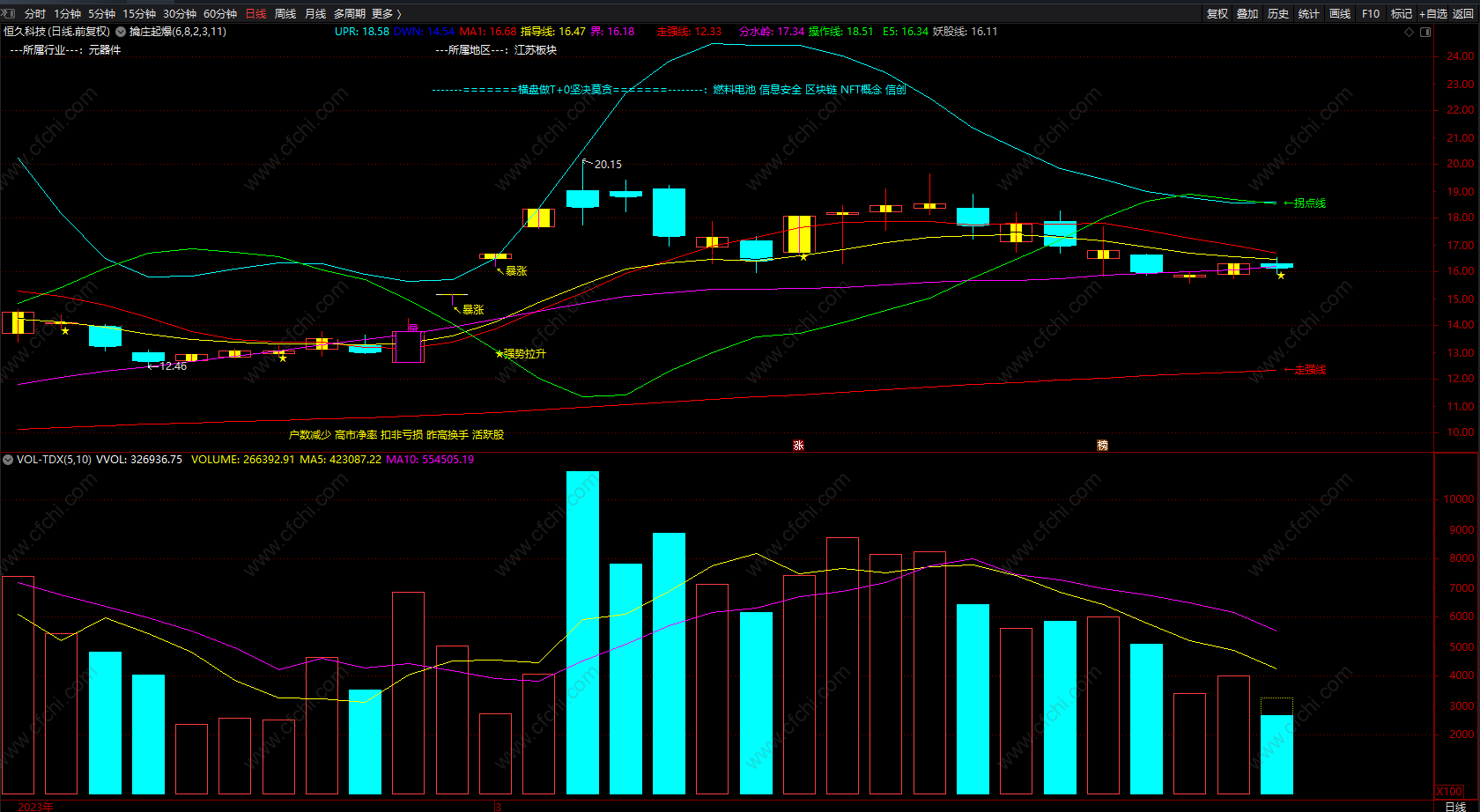Click the 分水岭: 17.34 value

pyautogui.click(x=772, y=32)
